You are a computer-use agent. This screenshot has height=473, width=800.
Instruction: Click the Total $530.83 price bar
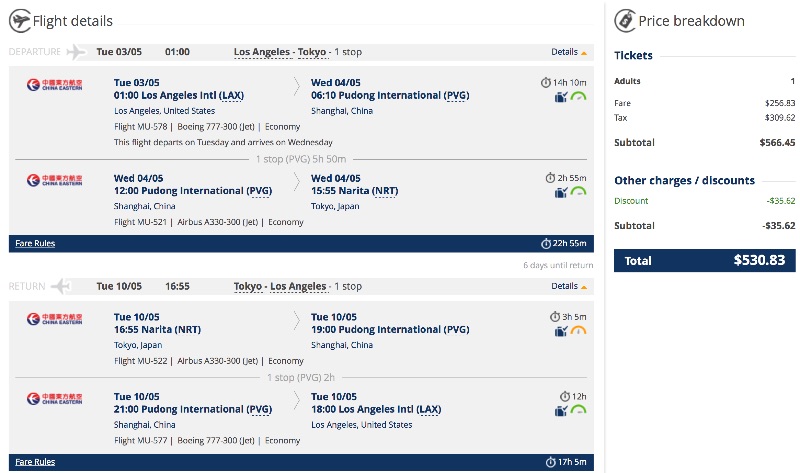705,260
